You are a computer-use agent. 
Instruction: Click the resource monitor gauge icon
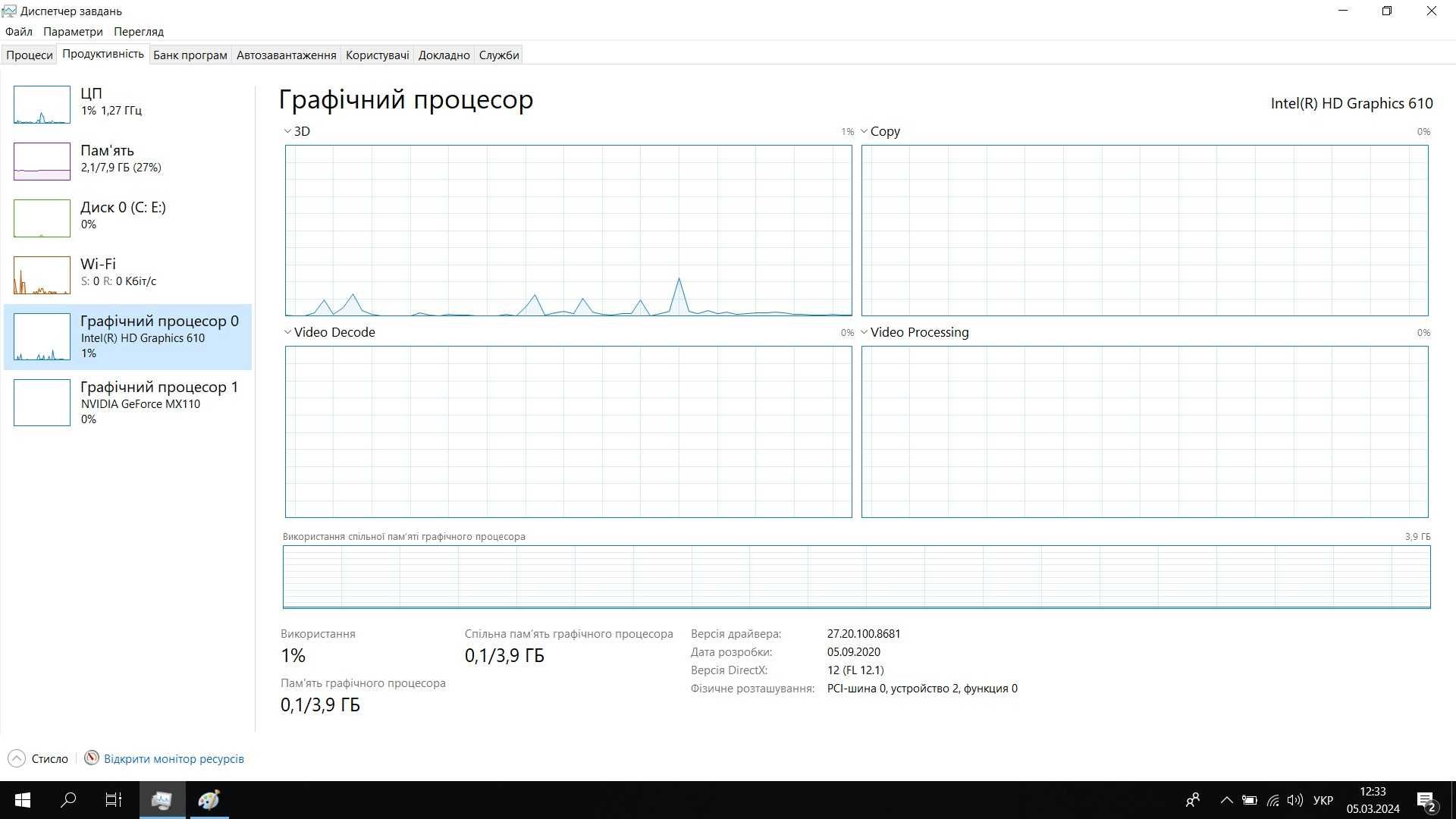tap(92, 758)
